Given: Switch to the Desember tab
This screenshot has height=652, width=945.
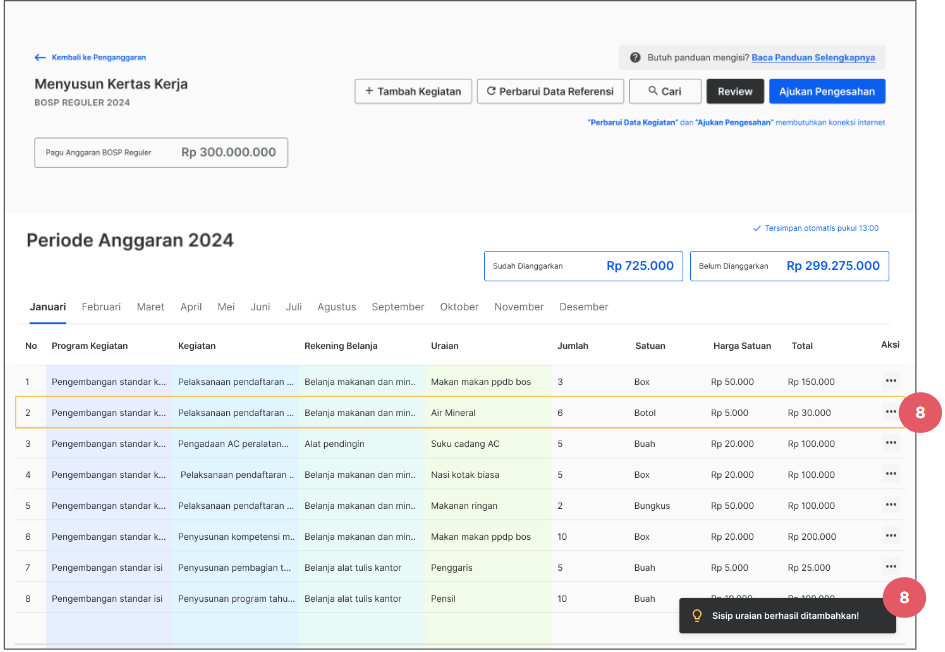Looking at the screenshot, I should pos(583,307).
